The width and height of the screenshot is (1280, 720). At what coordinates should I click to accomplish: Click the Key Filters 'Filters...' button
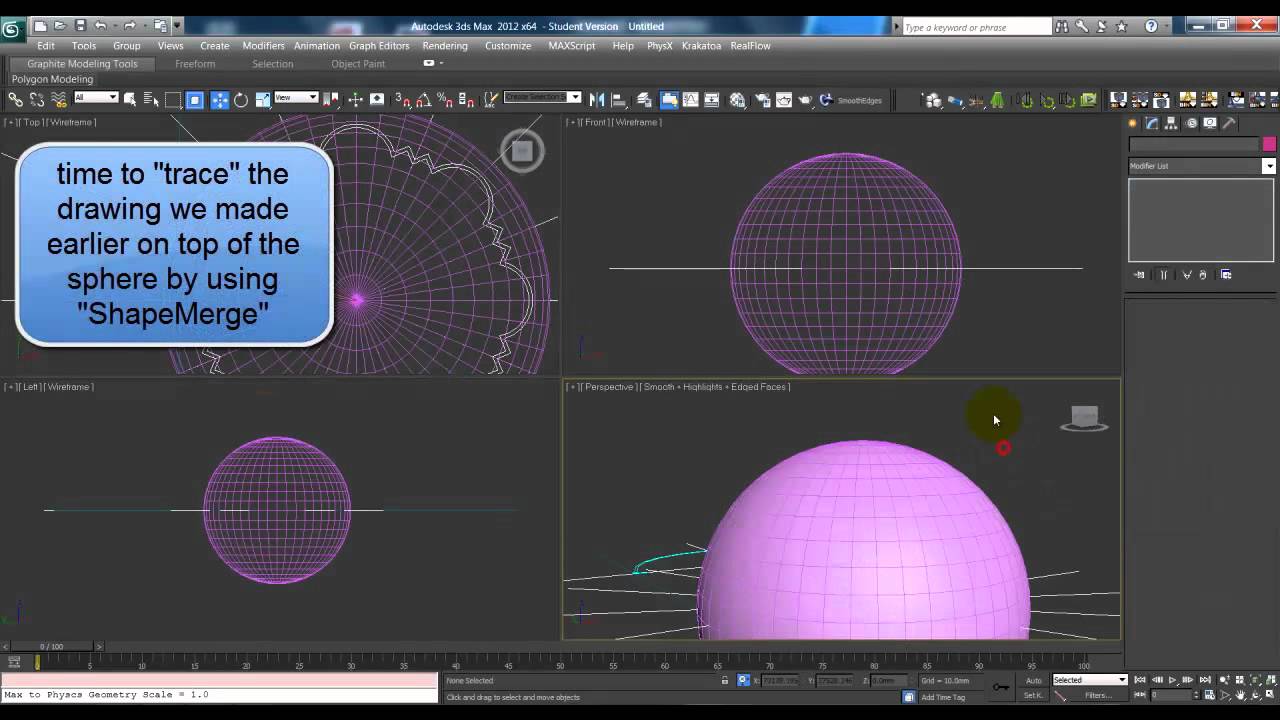pyautogui.click(x=1098, y=695)
